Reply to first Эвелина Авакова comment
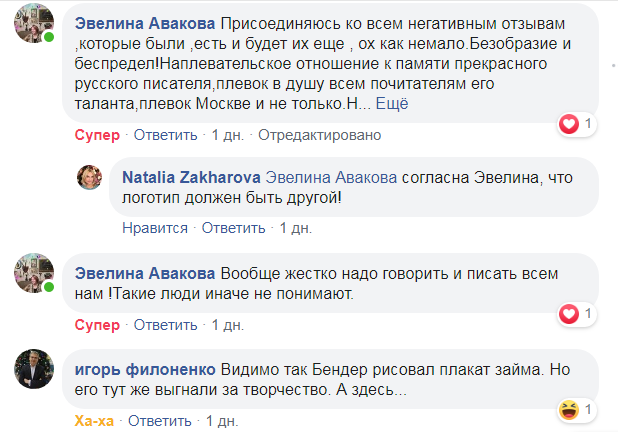 coord(166,135)
